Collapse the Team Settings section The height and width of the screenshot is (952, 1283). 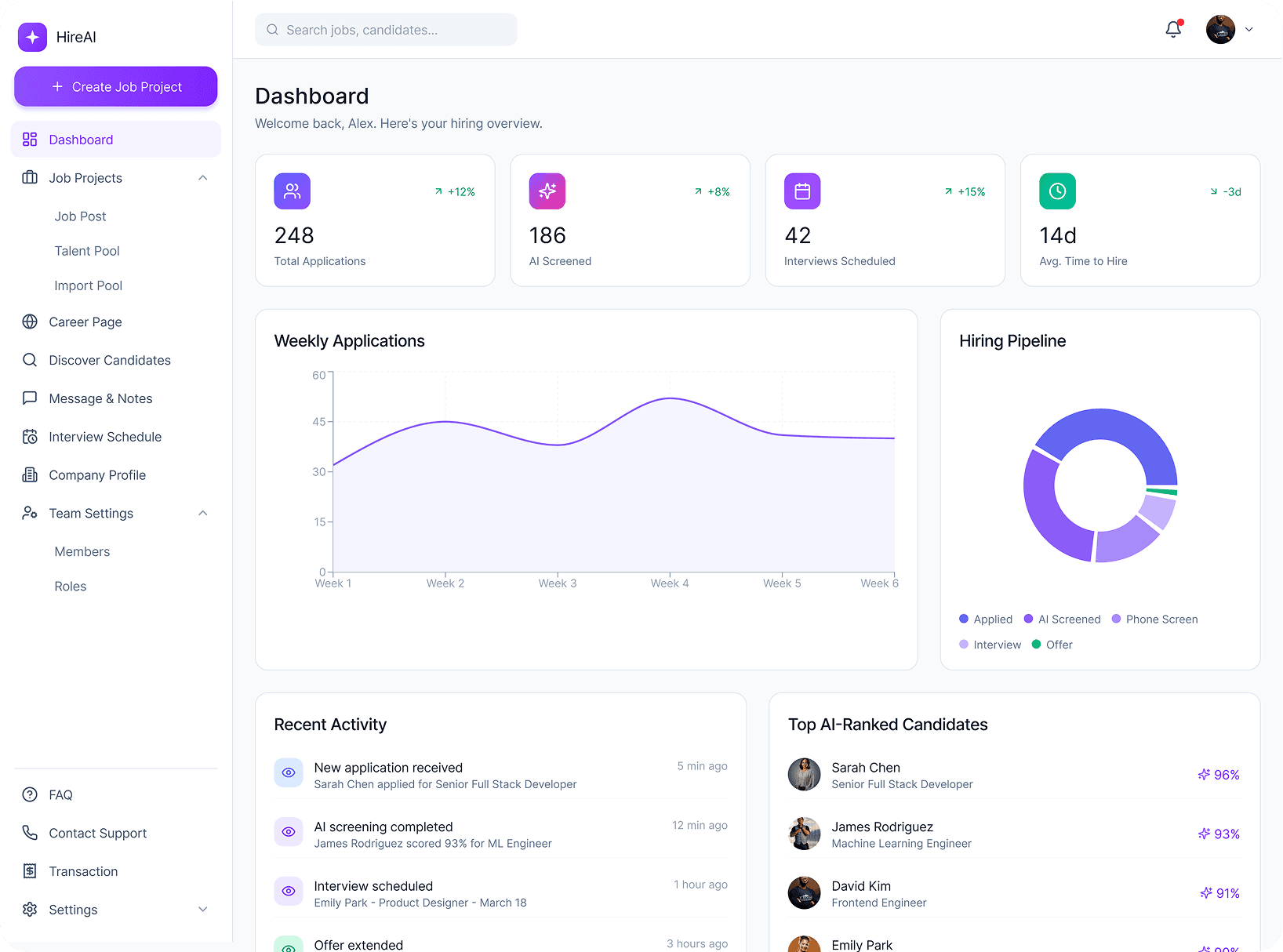(203, 513)
